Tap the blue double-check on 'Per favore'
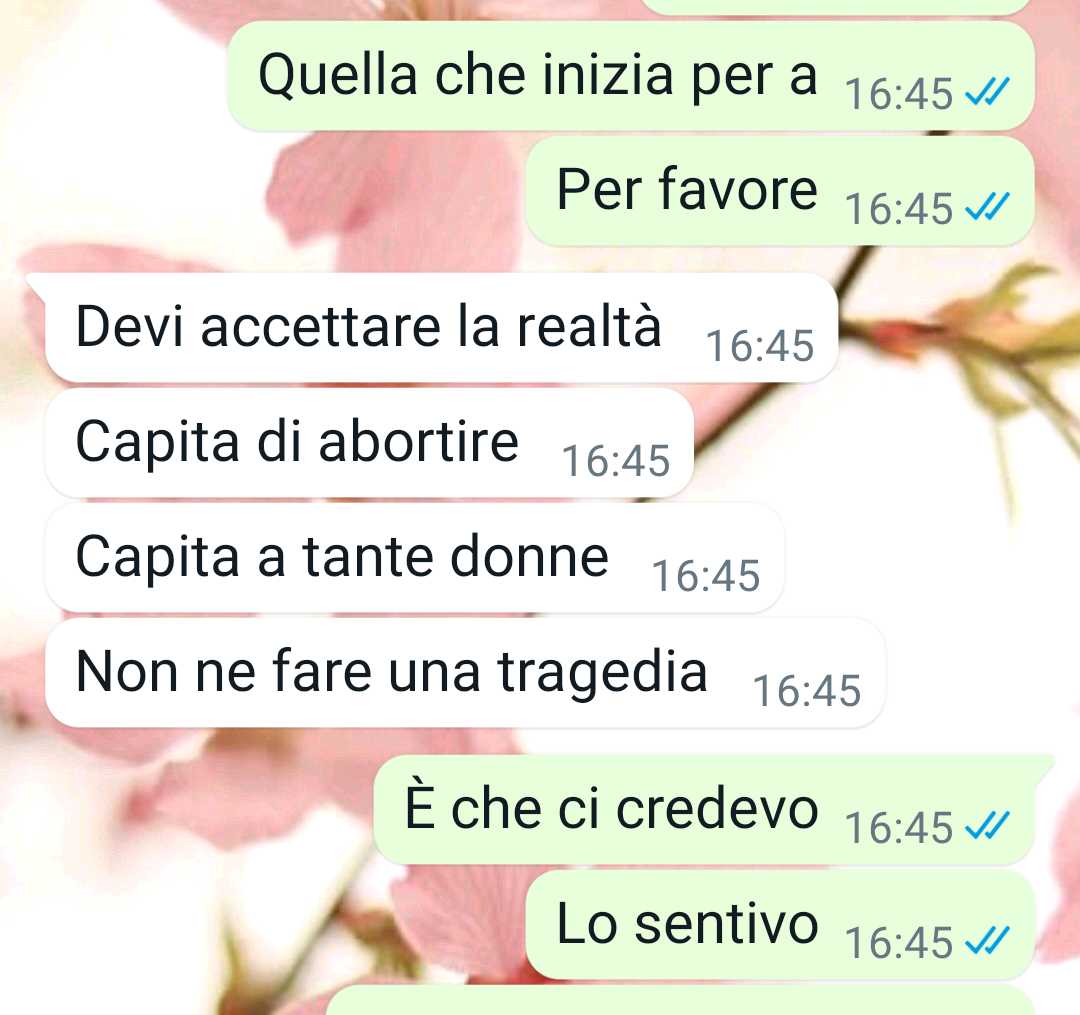Viewport: 1080px width, 1015px height. (x=987, y=206)
